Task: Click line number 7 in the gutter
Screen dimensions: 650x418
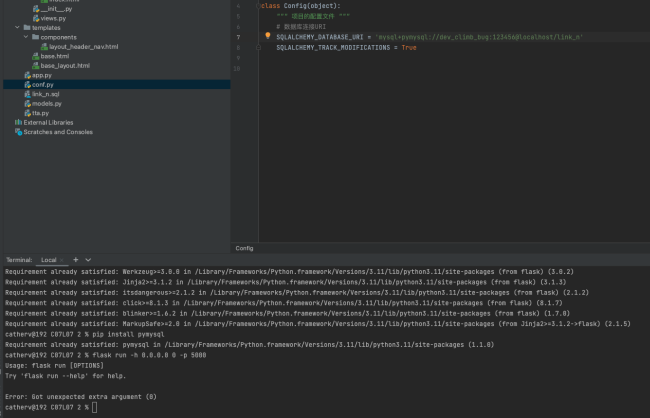Action: [x=238, y=37]
